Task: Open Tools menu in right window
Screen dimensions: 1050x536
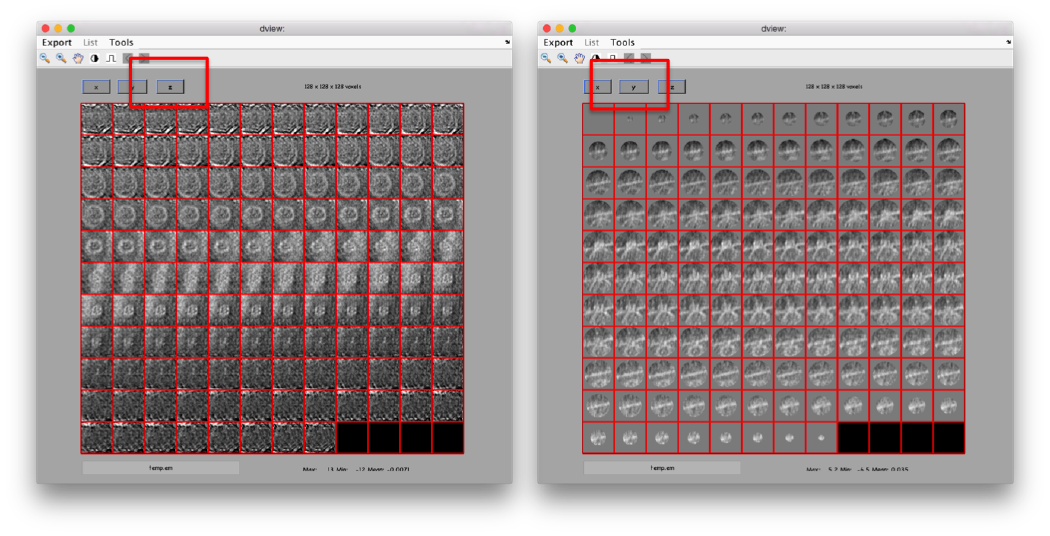Action: (x=623, y=43)
